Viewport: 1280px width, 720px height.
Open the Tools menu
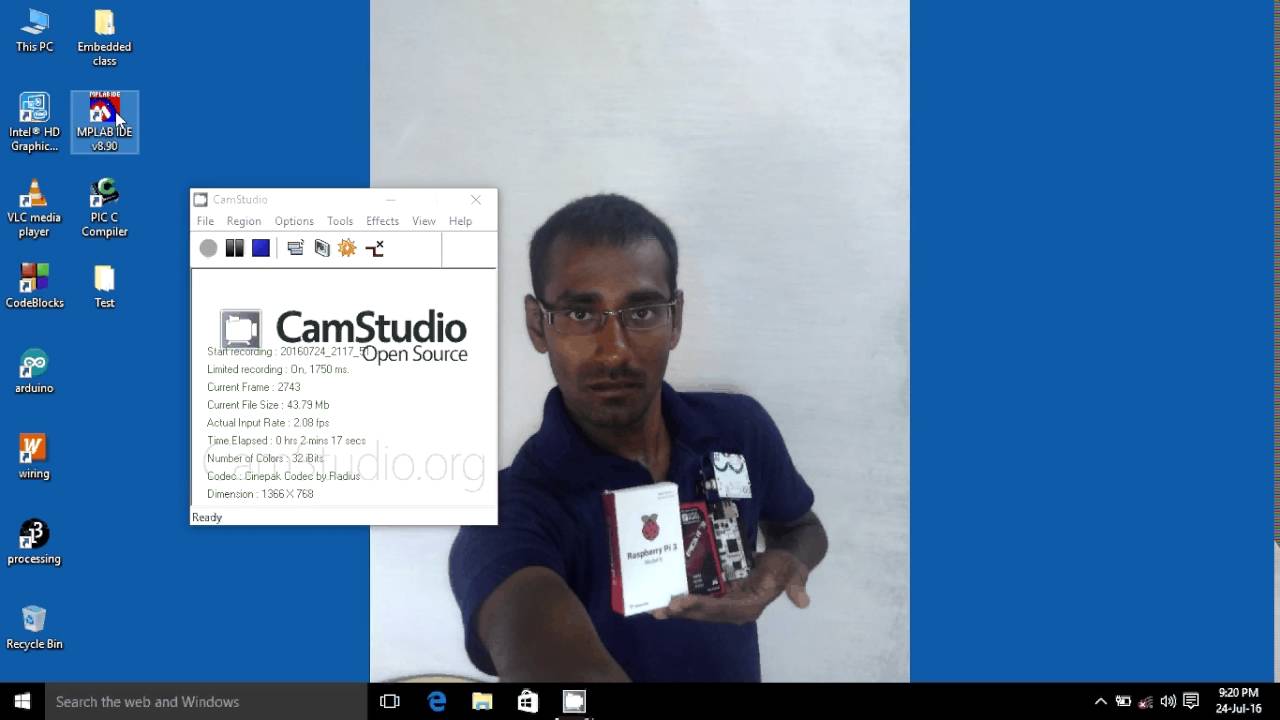(x=340, y=221)
